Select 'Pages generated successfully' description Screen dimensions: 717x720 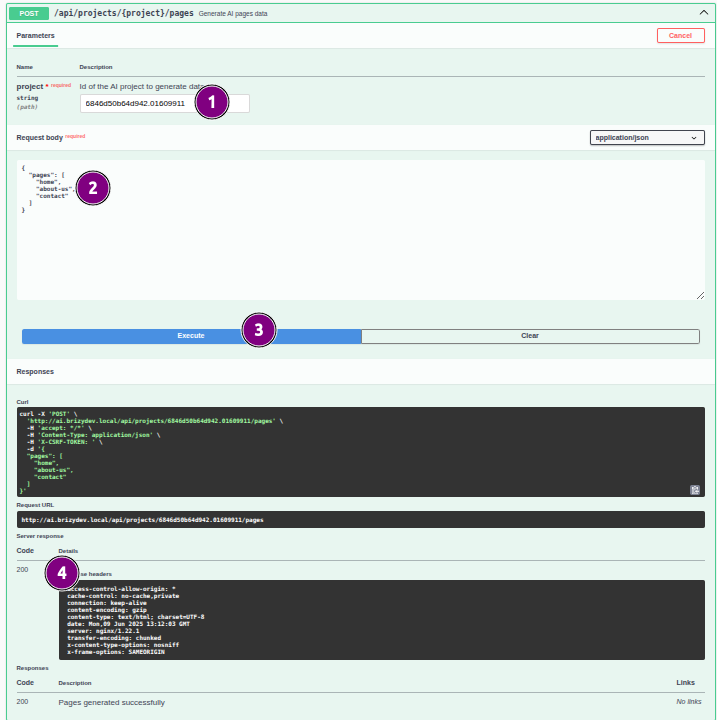[x=112, y=702]
